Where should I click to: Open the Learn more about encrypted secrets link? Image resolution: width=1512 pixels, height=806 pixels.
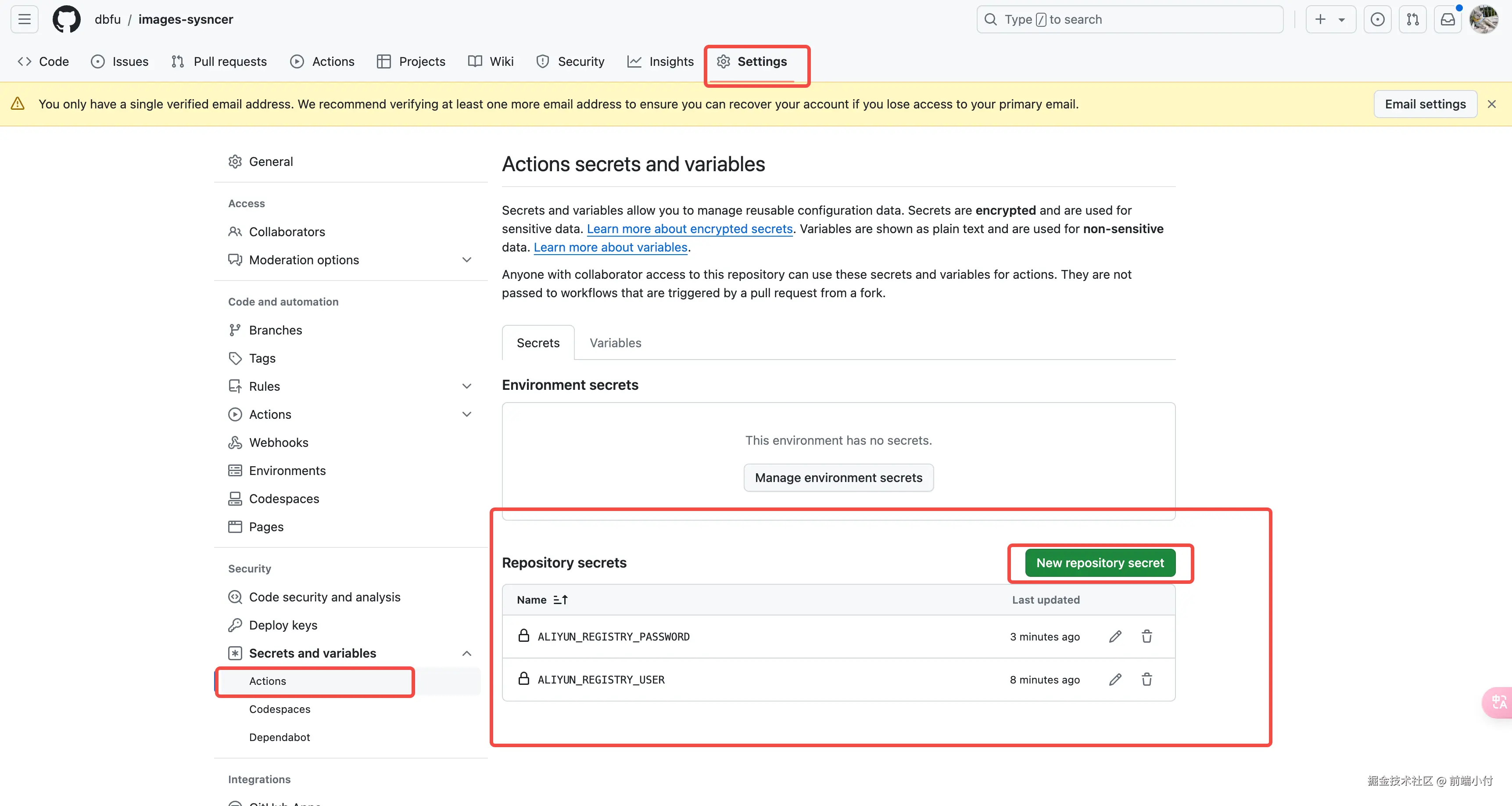point(690,229)
